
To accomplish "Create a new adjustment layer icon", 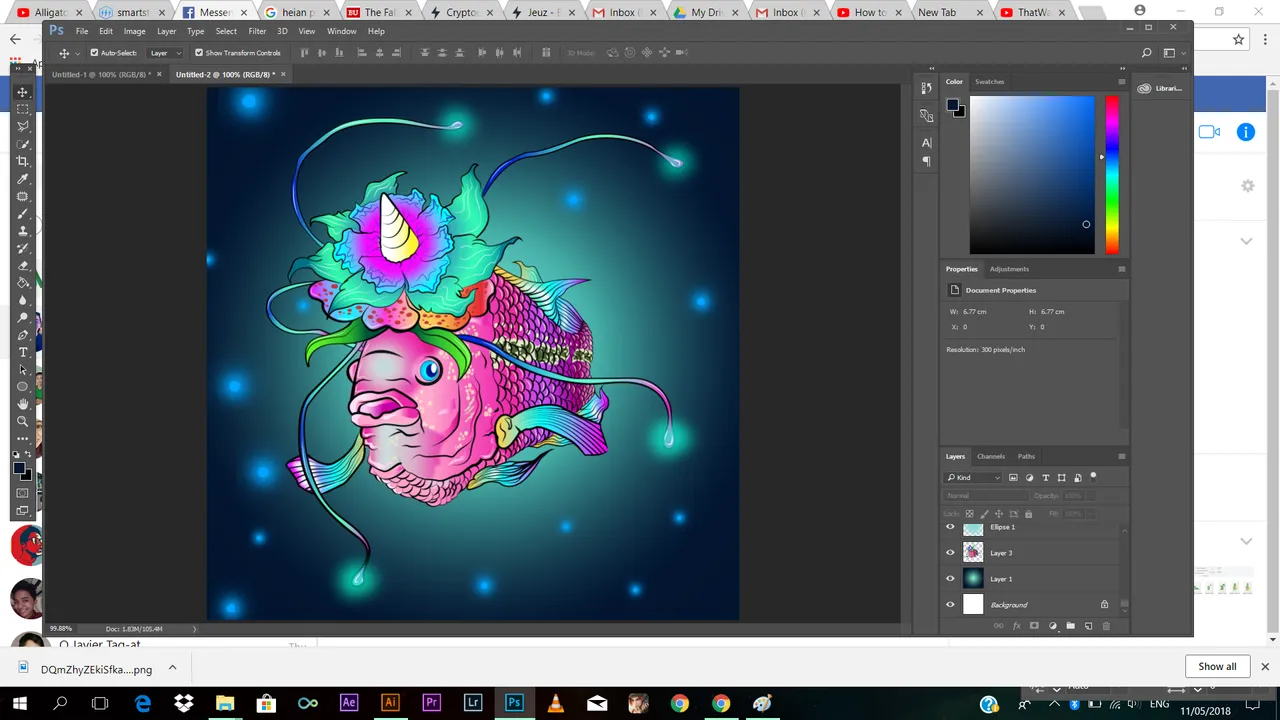I will click(x=1052, y=626).
